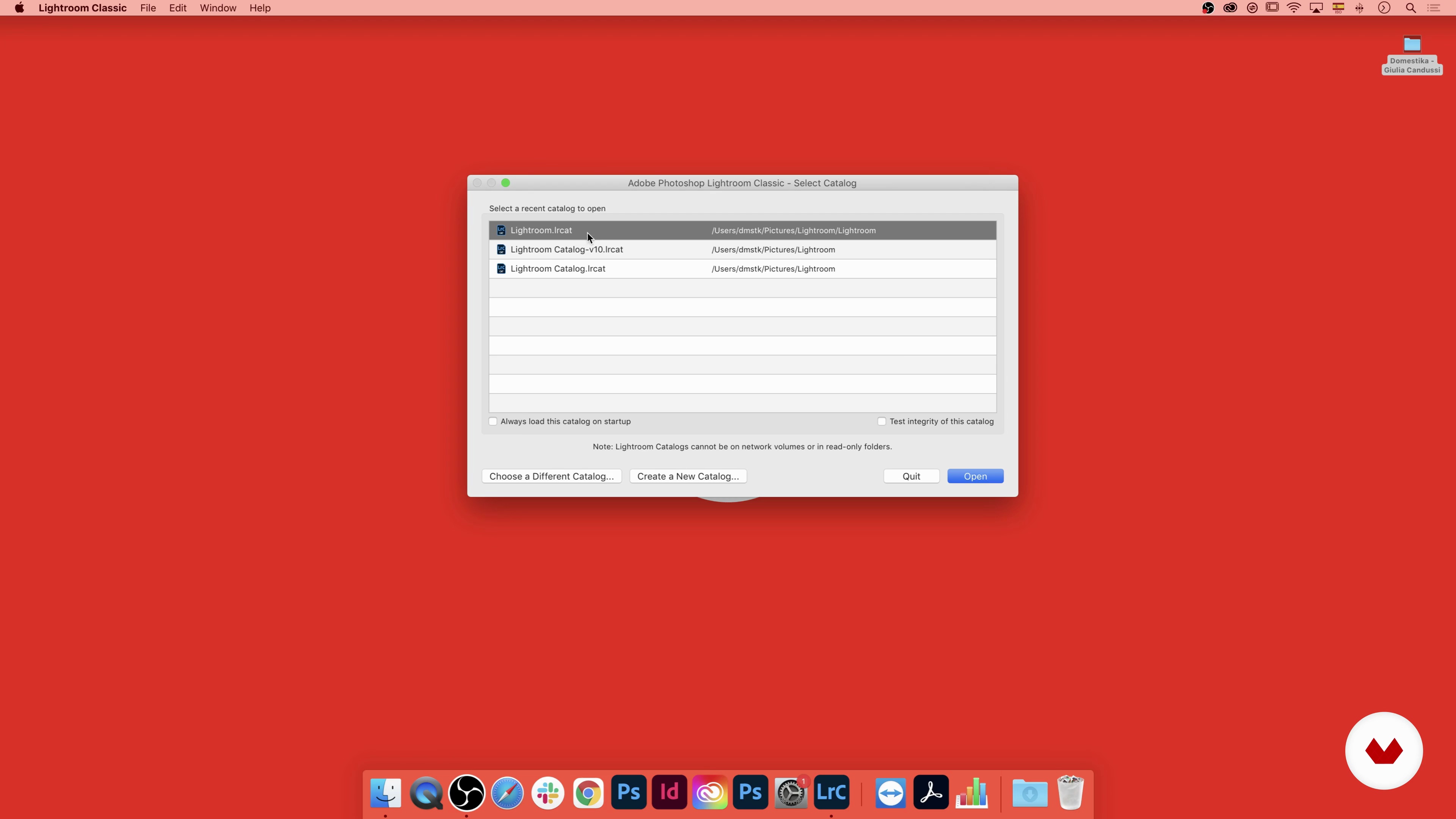Select the Lightroom Catalog-v10.lrcat row

pos(742,249)
